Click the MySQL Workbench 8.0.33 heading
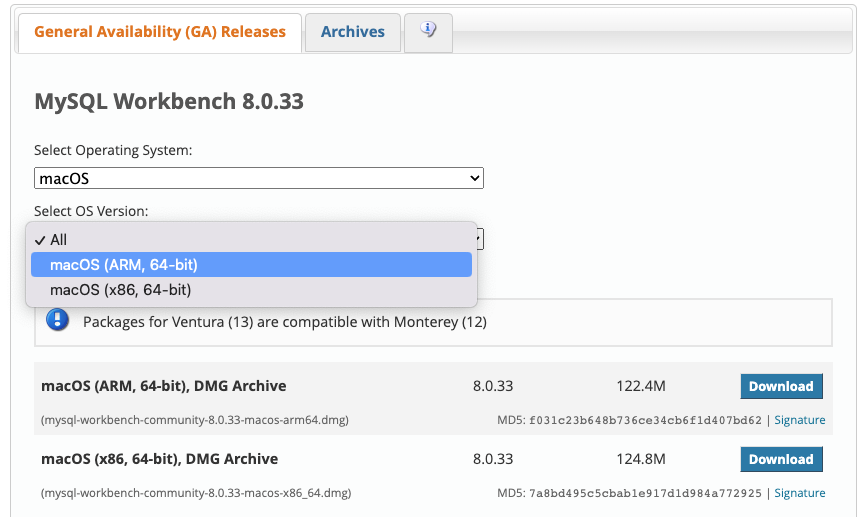The width and height of the screenshot is (860, 517). pos(169,101)
